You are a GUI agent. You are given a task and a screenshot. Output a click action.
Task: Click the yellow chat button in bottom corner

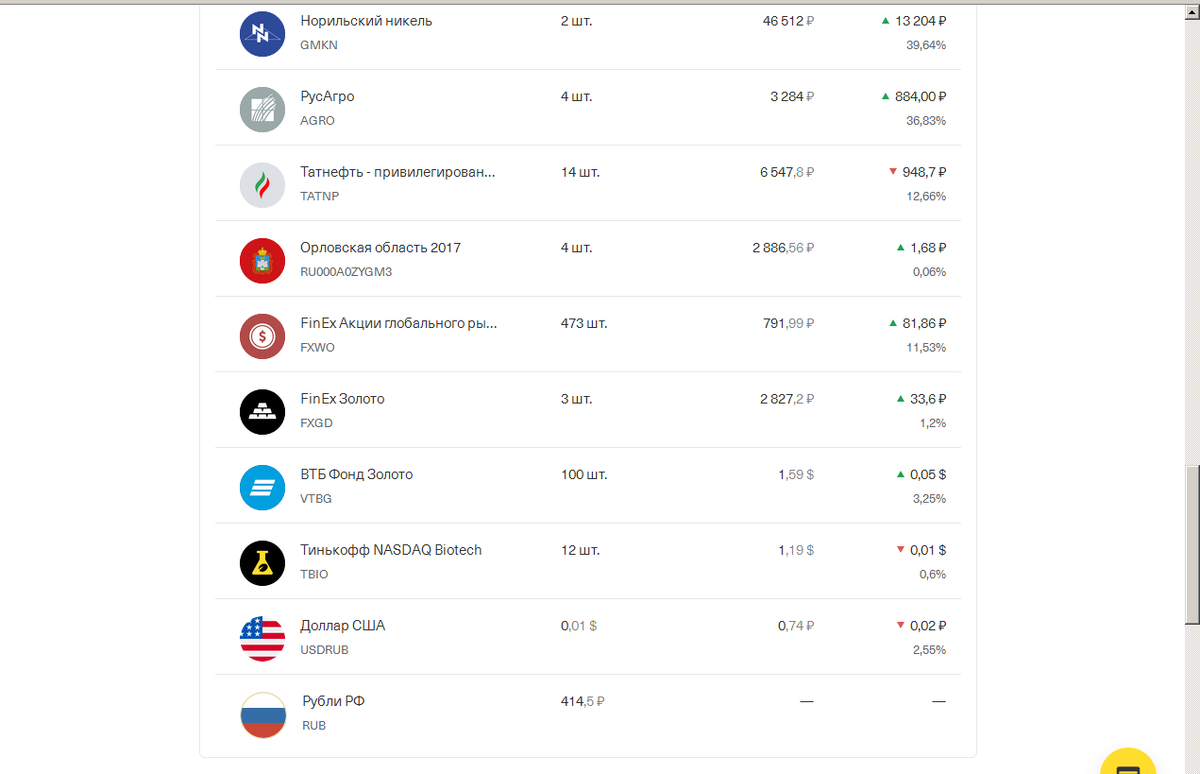pos(1128,765)
